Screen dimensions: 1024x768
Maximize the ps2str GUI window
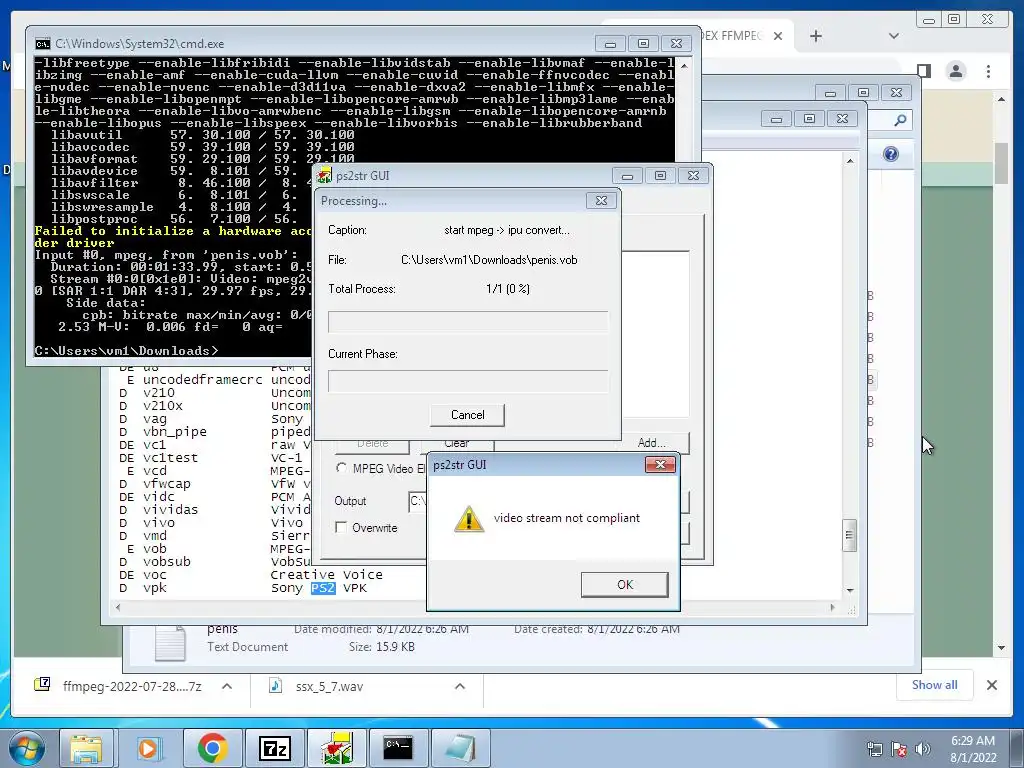click(x=660, y=176)
